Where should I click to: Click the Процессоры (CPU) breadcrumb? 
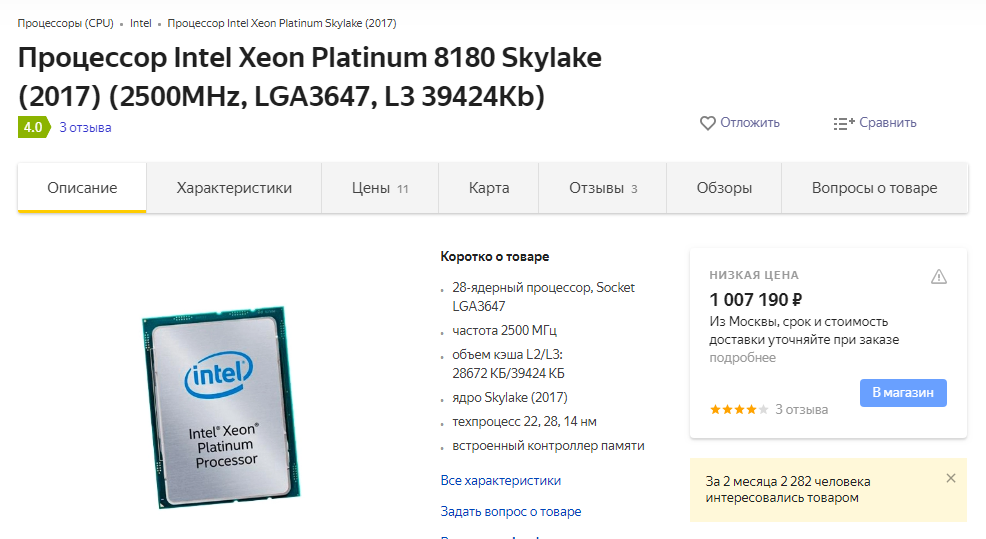(x=65, y=23)
